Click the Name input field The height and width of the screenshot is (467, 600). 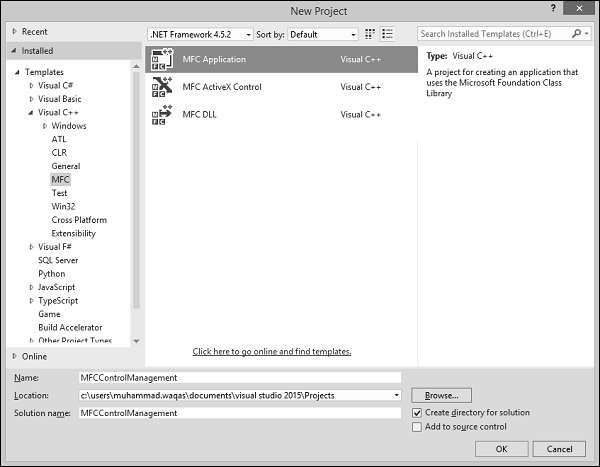[240, 377]
